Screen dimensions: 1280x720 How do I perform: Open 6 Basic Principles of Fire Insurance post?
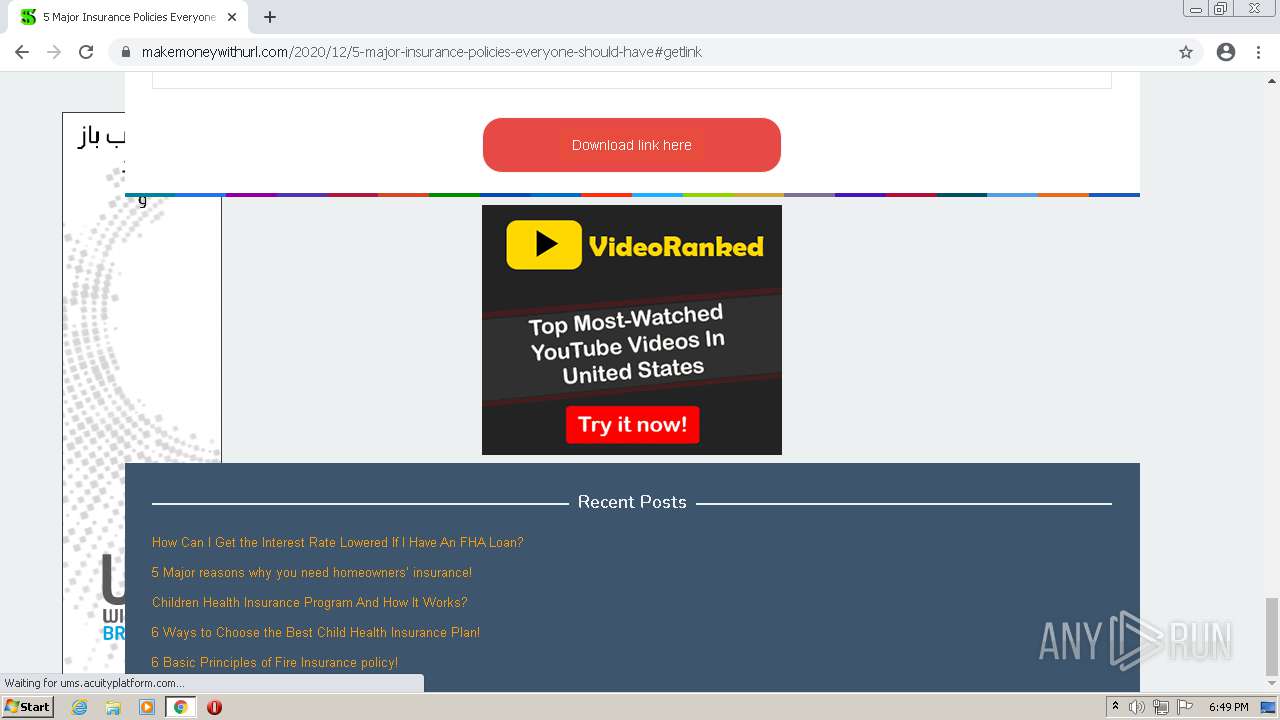point(275,662)
